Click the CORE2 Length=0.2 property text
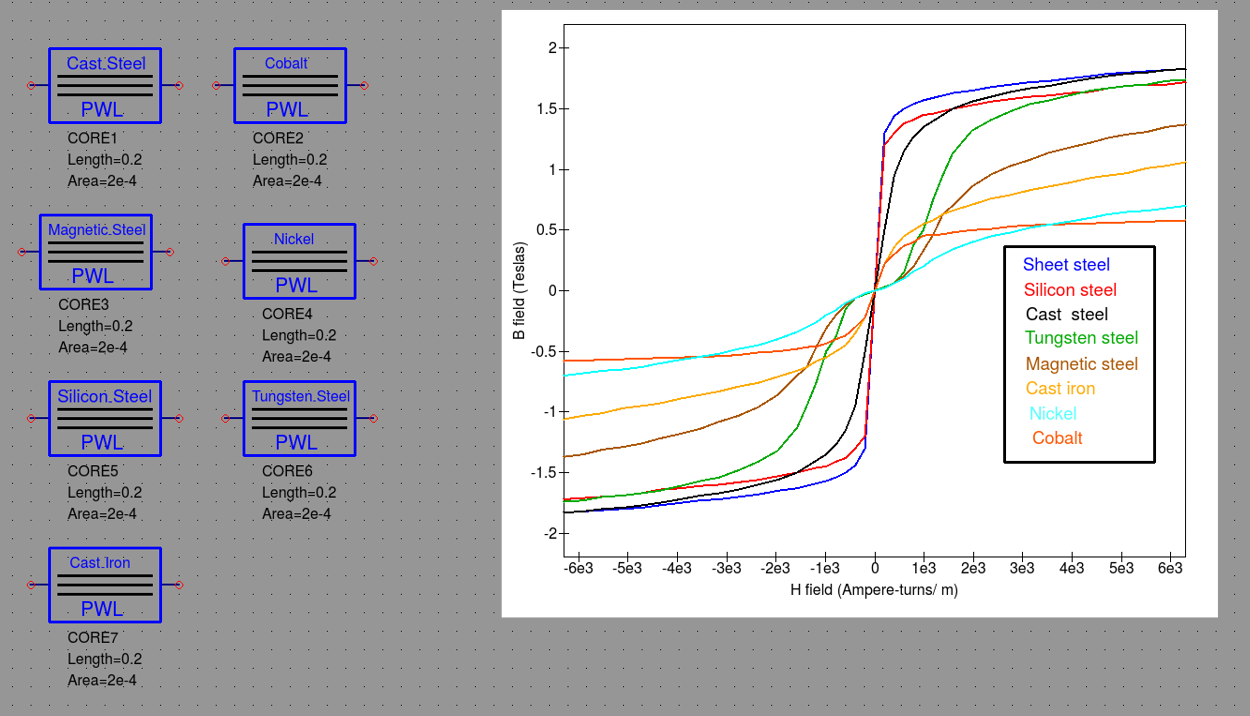1250x716 pixels. tap(290, 160)
